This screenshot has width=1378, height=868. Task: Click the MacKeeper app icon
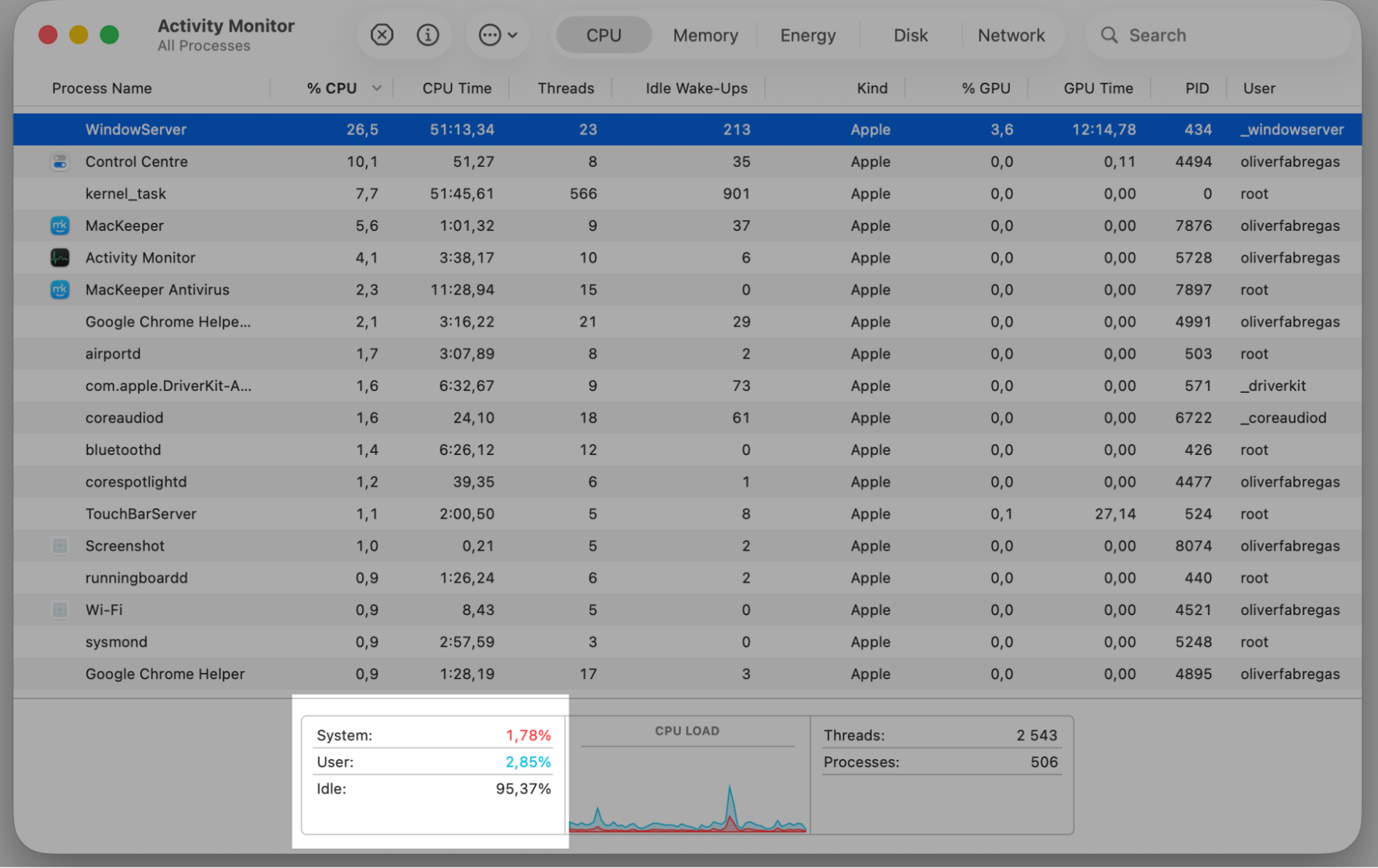click(60, 225)
